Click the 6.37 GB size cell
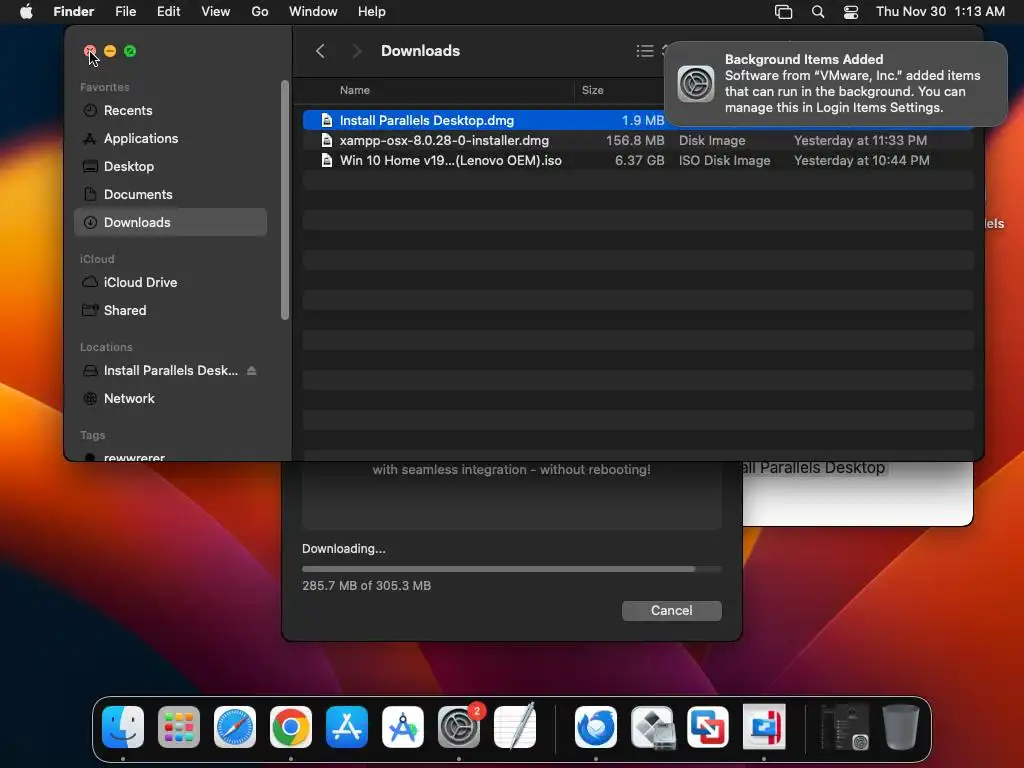Image resolution: width=1024 pixels, height=768 pixels. point(639,161)
